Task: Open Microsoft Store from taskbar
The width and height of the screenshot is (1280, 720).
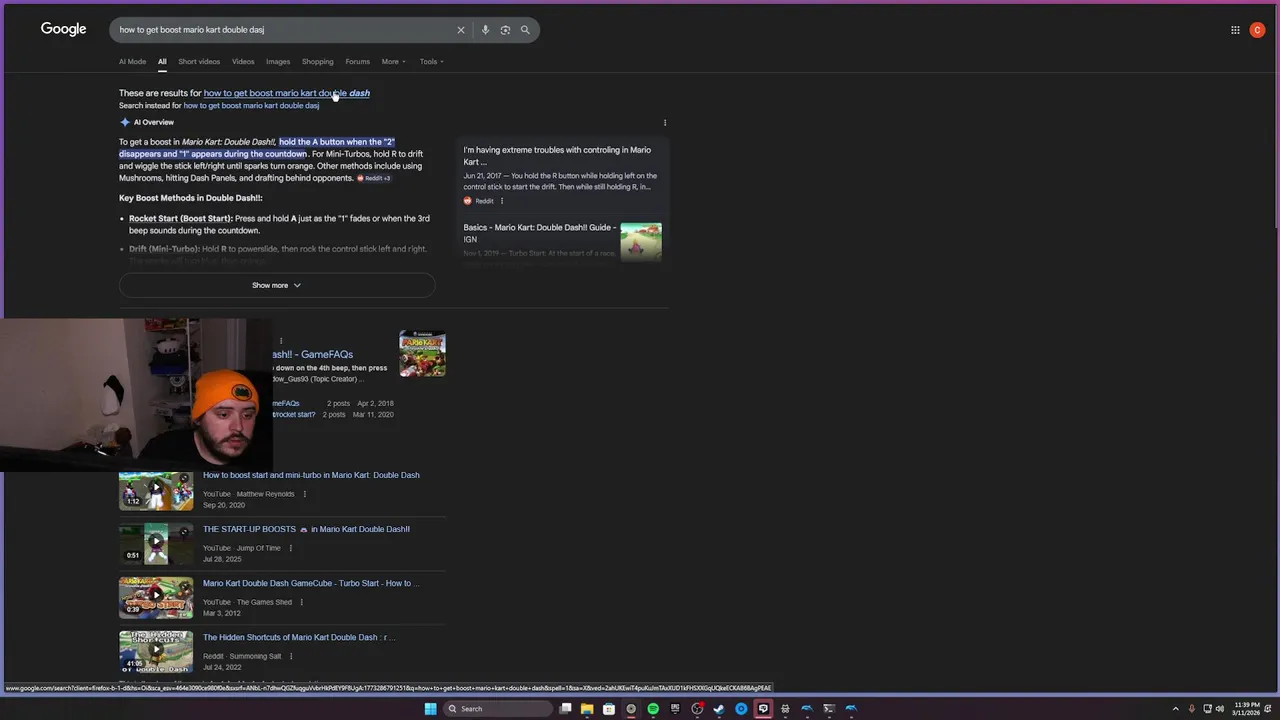Action: click(609, 709)
